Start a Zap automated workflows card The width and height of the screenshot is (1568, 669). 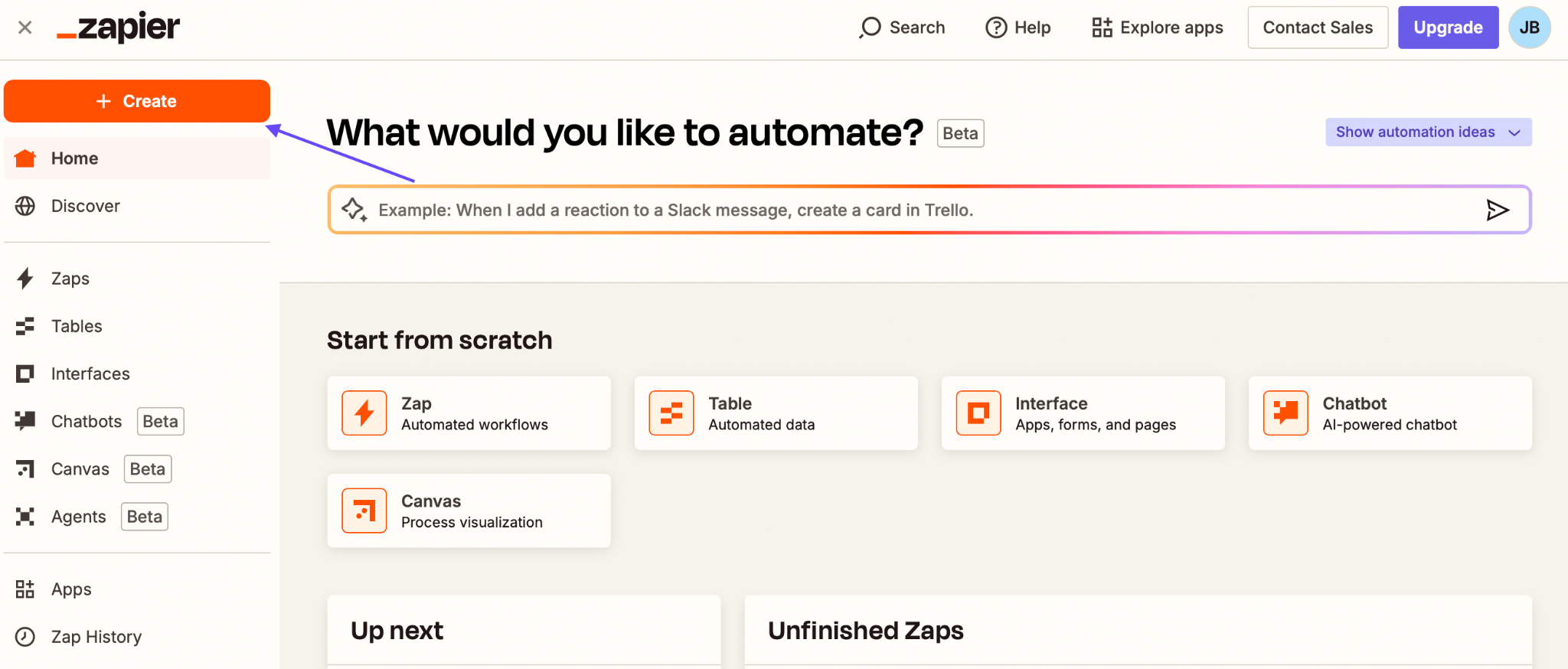(469, 413)
